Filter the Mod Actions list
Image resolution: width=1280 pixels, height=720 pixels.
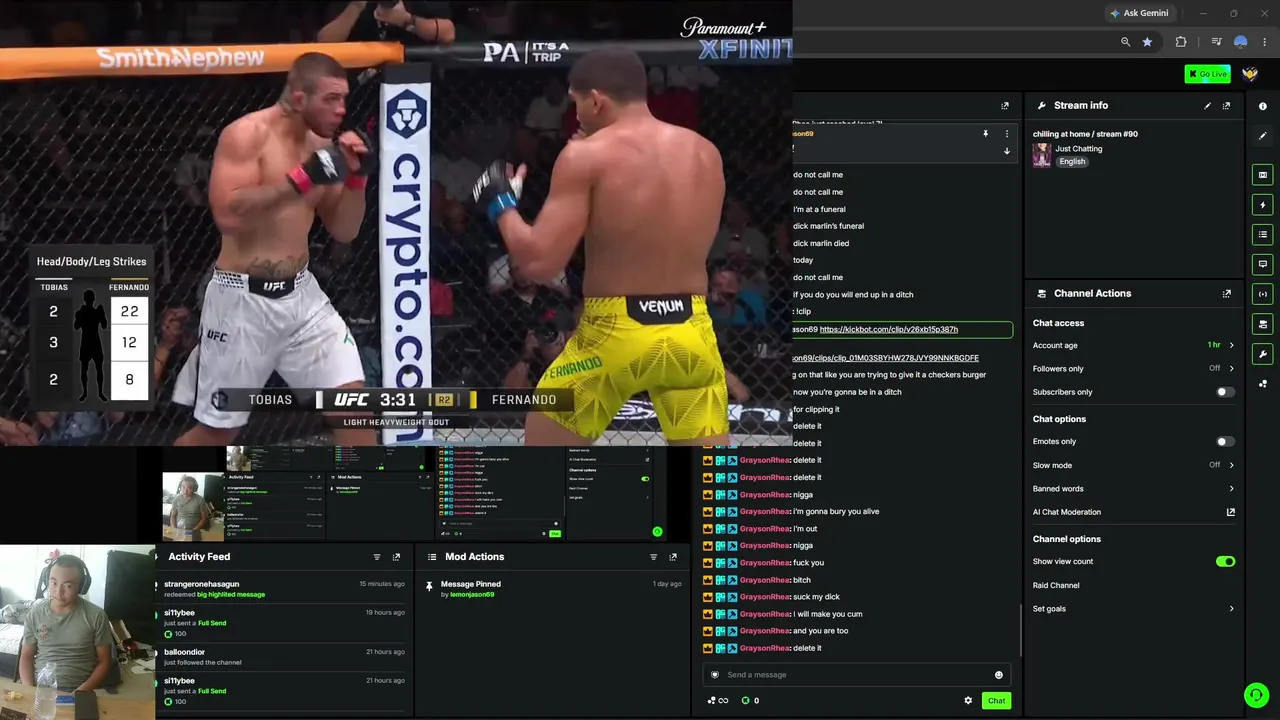pyautogui.click(x=653, y=557)
